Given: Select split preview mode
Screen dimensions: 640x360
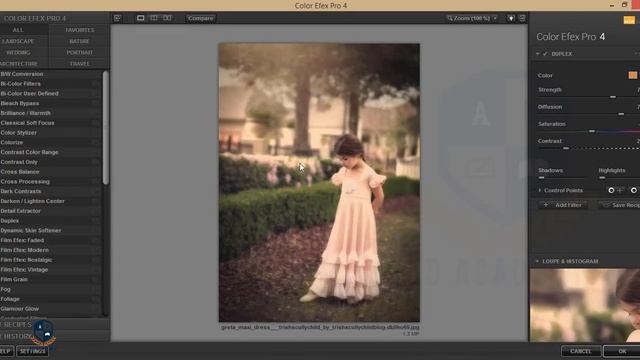Looking at the screenshot, I should click(154, 18).
